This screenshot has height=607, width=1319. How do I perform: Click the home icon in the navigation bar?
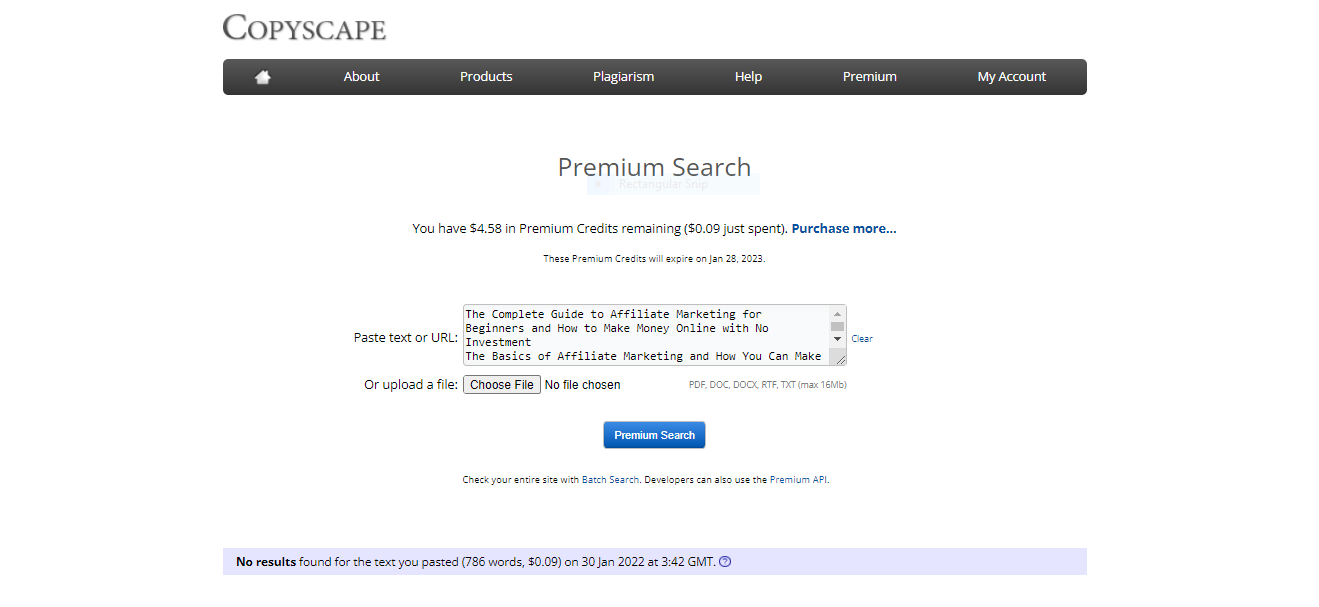click(x=261, y=76)
